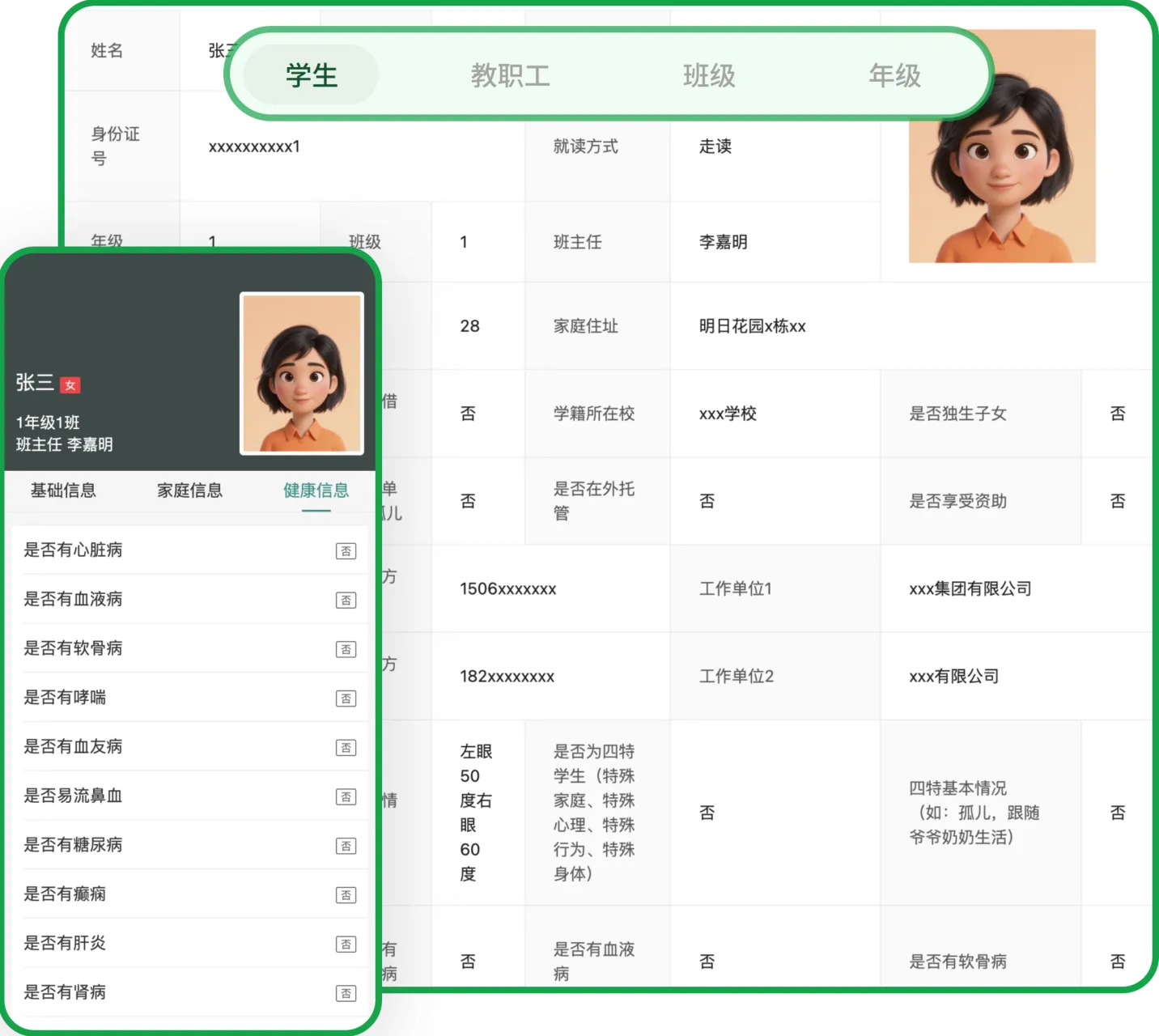Toggle the 是否易流鼻血 answer
Image resolution: width=1159 pixels, height=1036 pixels.
346,796
